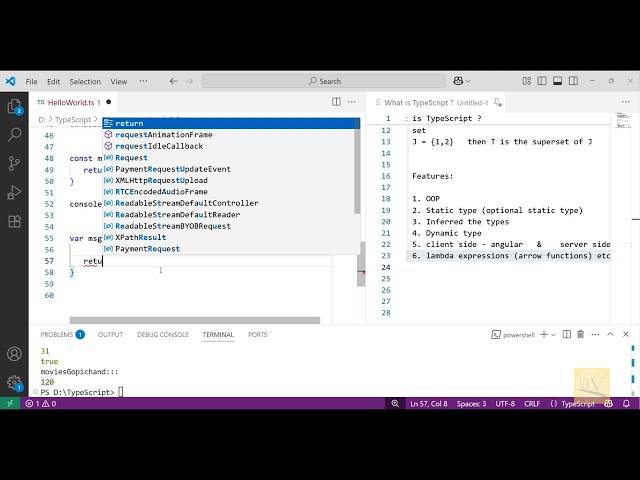Click the TypeScript breadcrumb segment
The width and height of the screenshot is (640, 480).
coord(73,120)
